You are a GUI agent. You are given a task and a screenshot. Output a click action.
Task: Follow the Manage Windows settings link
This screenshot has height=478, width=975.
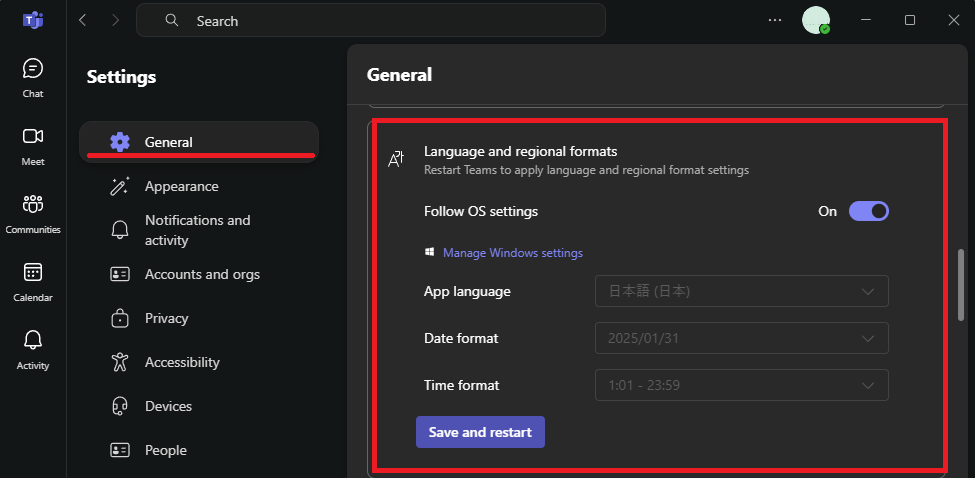point(512,253)
